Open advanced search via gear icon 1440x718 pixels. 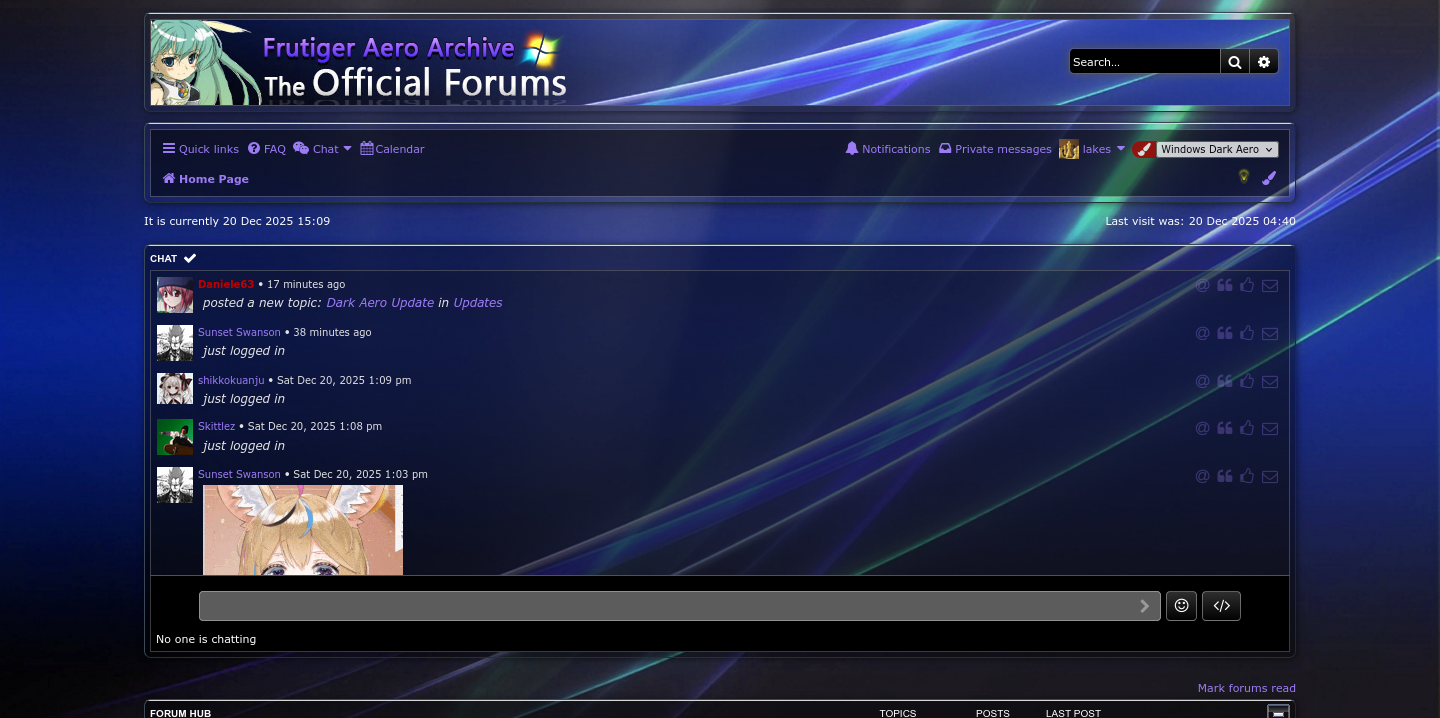tap(1264, 62)
